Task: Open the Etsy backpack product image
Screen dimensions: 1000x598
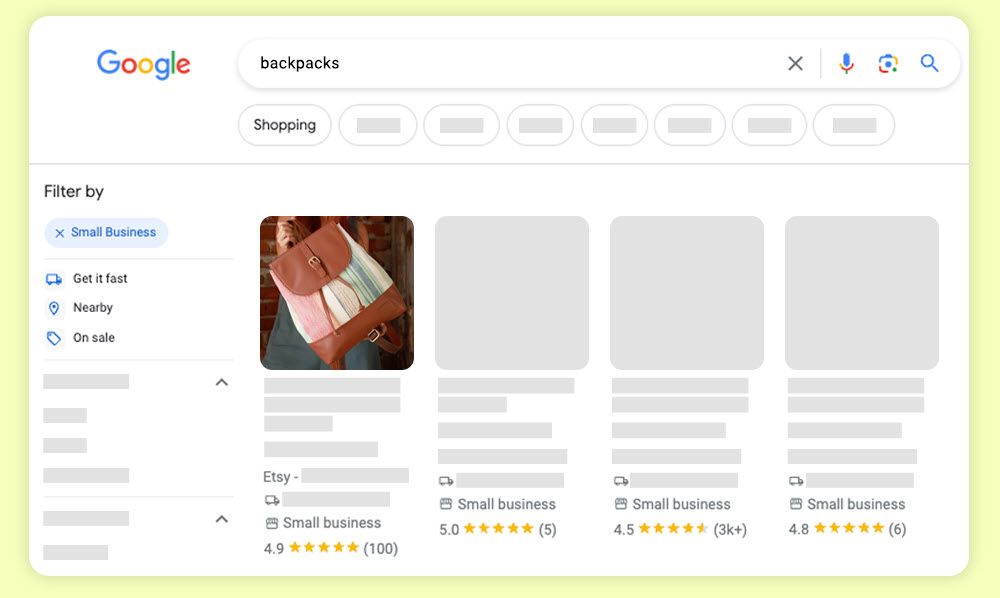Action: (x=337, y=293)
